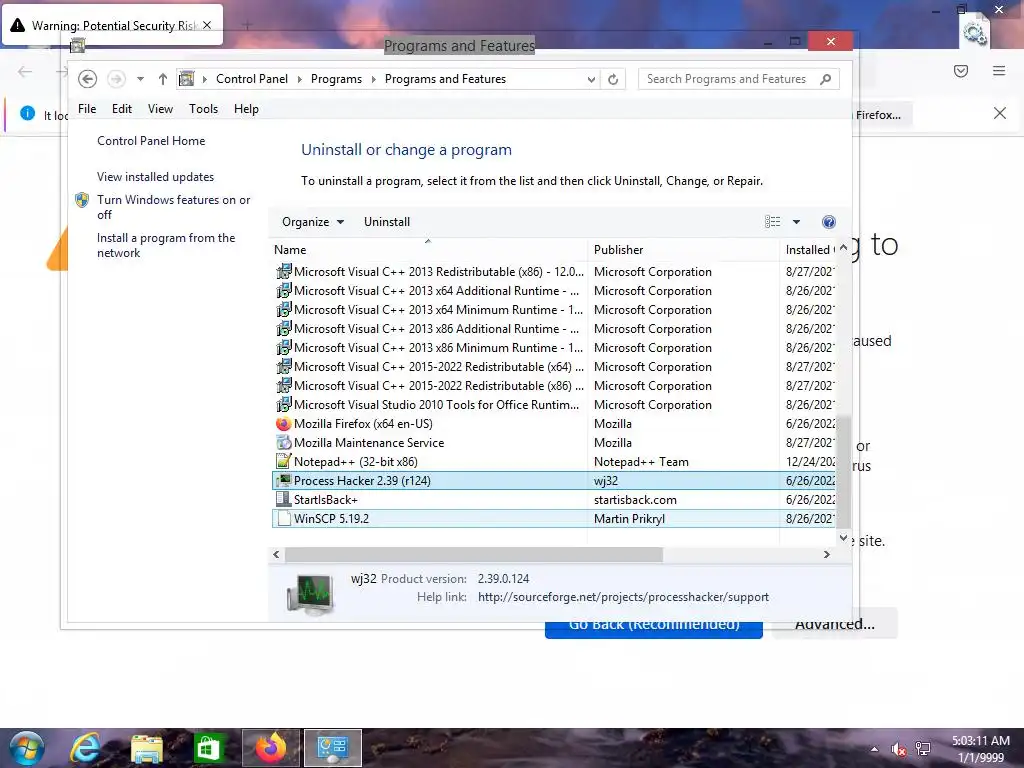This screenshot has width=1024, height=768.
Task: Click the Mozilla Firefox program icon in list
Action: pos(283,424)
